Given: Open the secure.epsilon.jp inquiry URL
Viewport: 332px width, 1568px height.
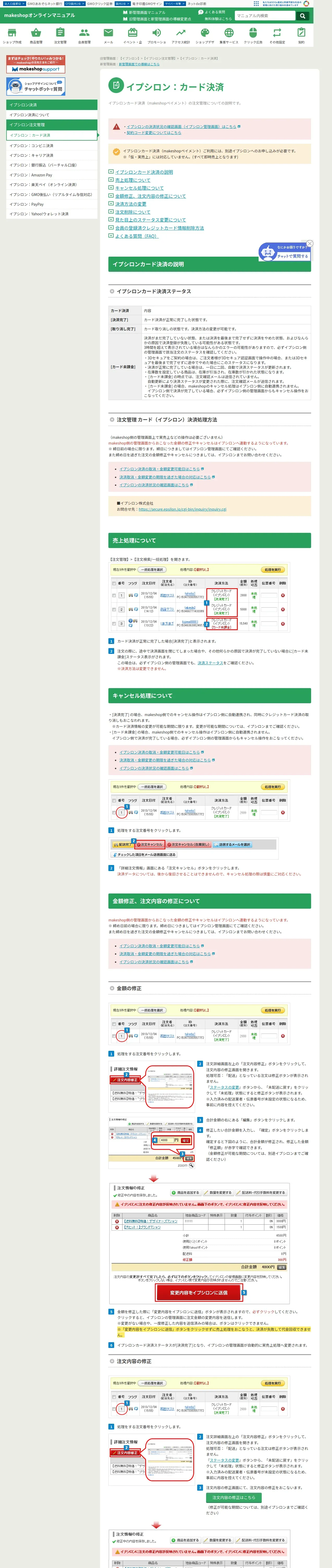Looking at the screenshot, I should pos(182,510).
